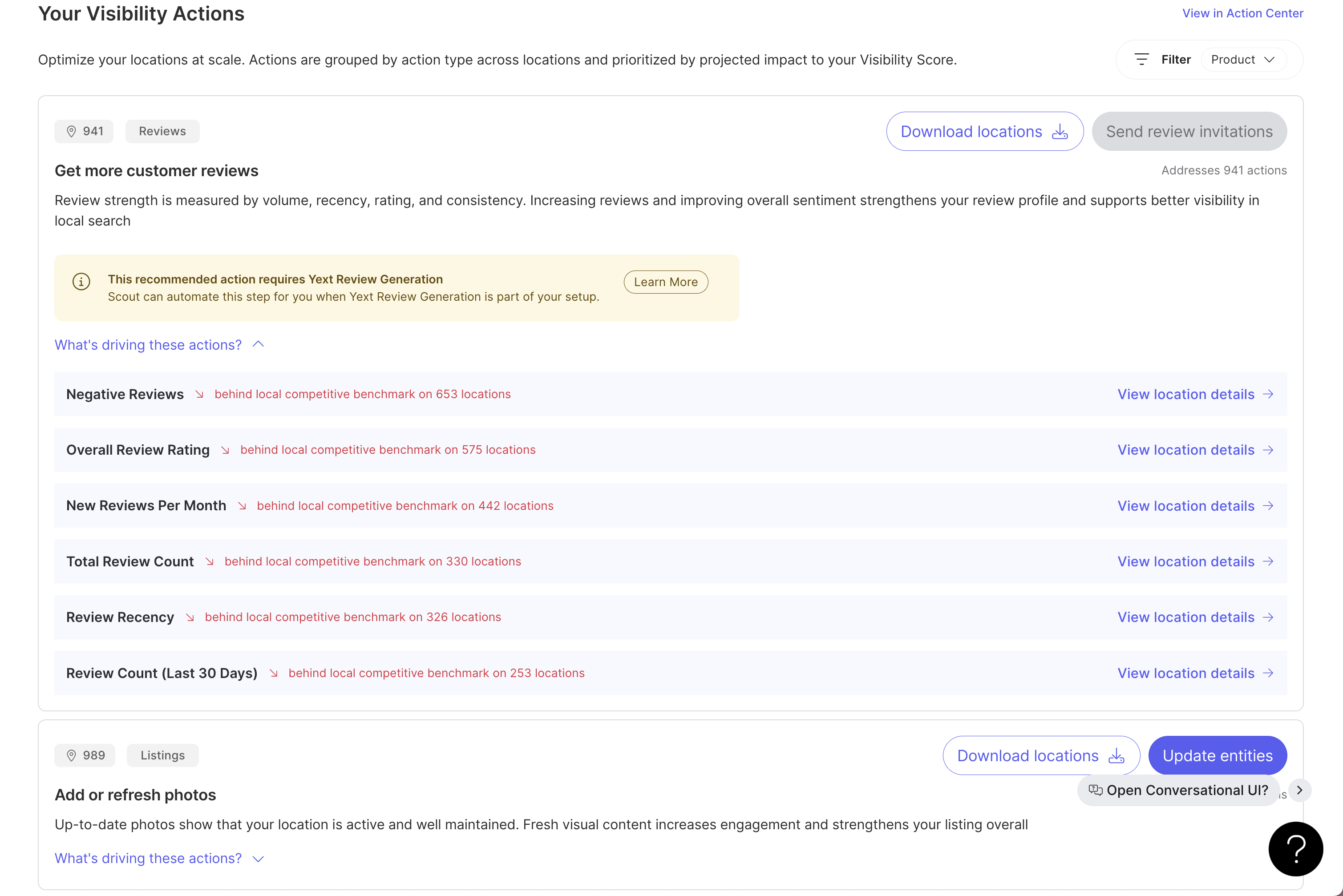Click View in Action Center link
The width and height of the screenshot is (1343, 896).
1242,13
